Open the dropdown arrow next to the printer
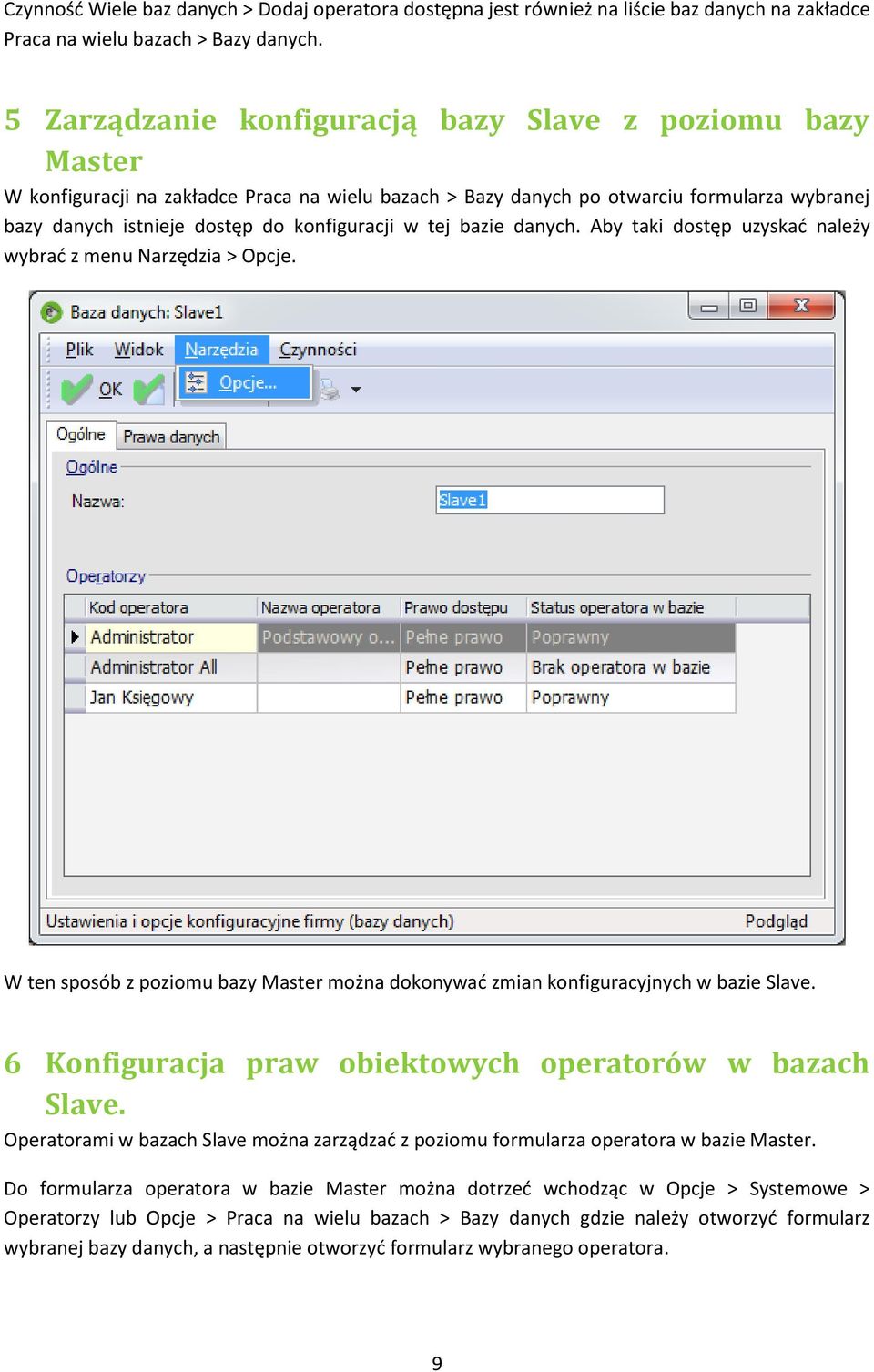Viewport: 874px width, 1372px height. (356, 390)
